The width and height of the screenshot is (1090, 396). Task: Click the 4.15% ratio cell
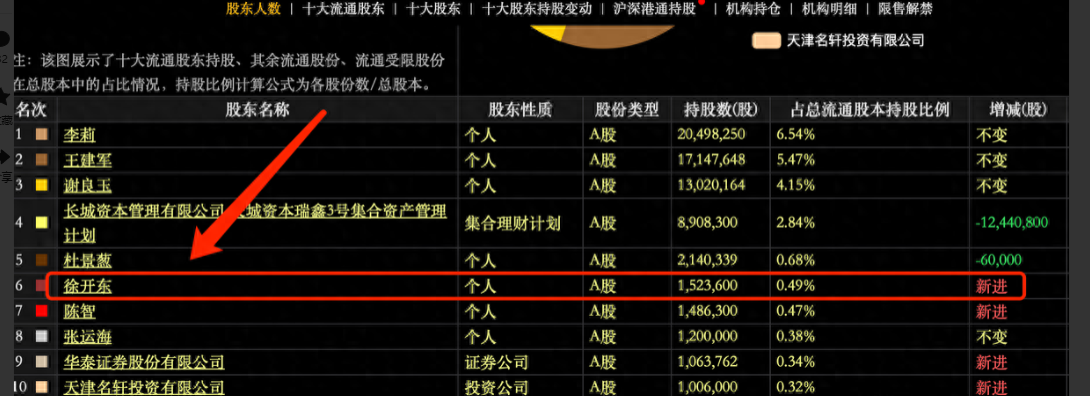point(795,185)
